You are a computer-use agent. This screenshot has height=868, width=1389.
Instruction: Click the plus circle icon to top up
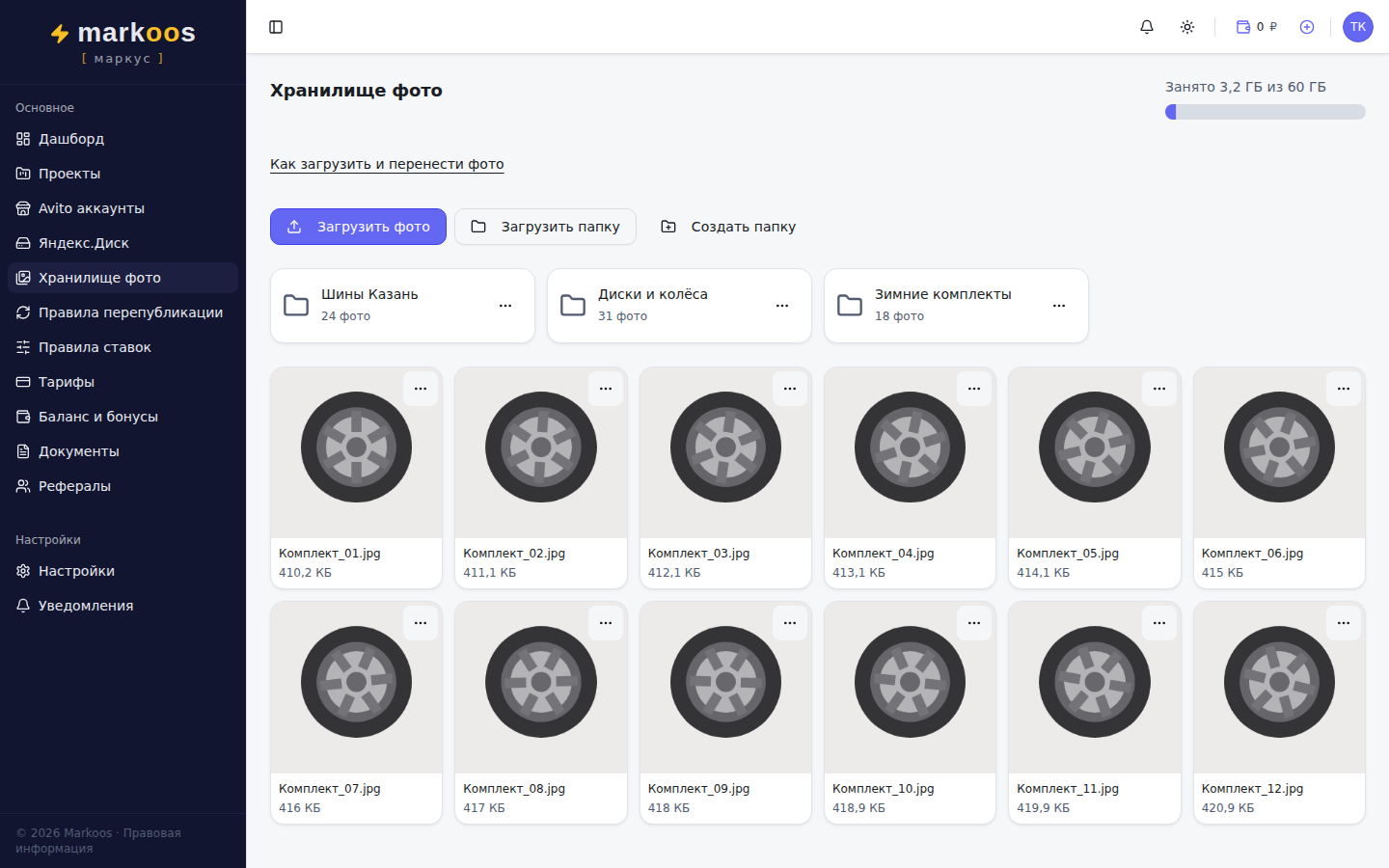pos(1307,27)
